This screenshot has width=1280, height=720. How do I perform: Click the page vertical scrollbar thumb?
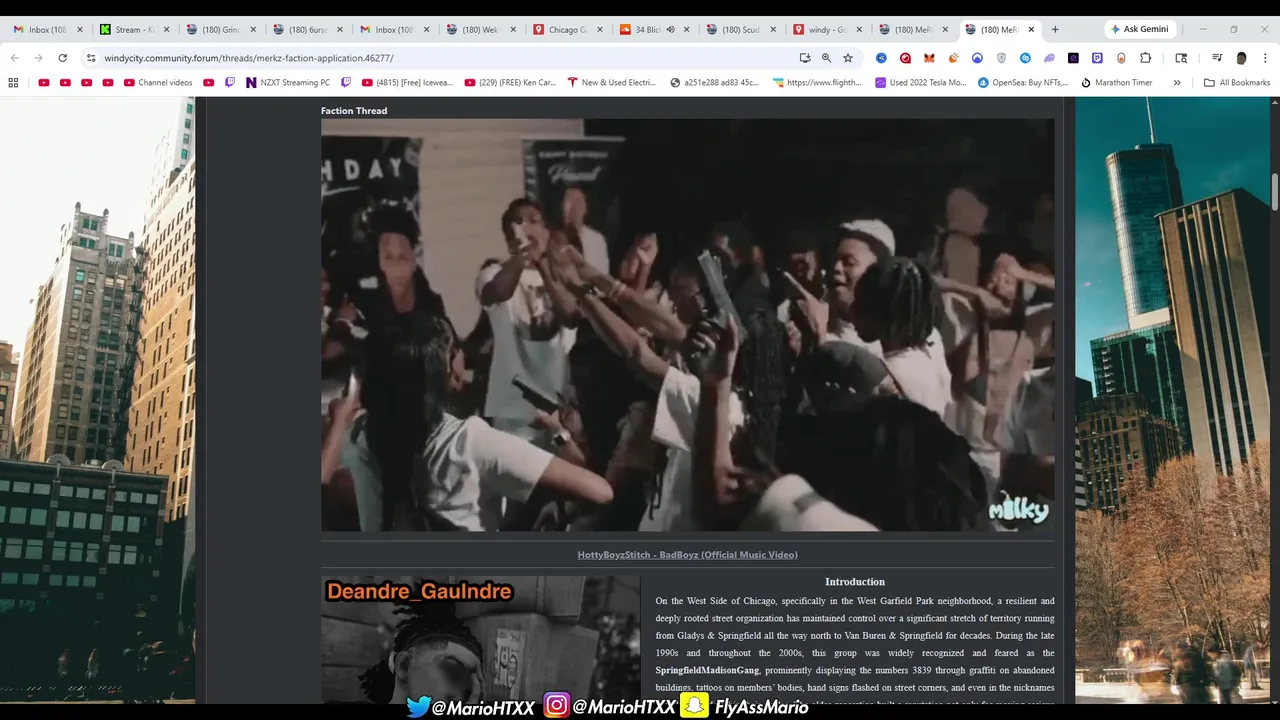(1275, 192)
